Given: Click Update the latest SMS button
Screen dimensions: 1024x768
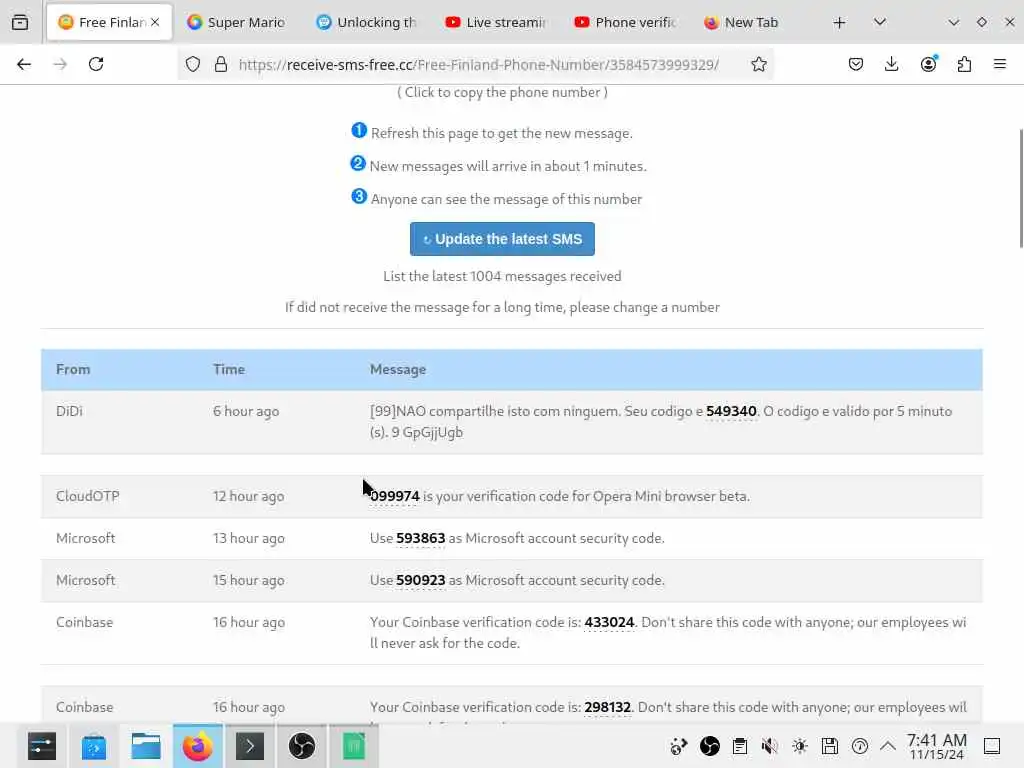Looking at the screenshot, I should 502,239.
